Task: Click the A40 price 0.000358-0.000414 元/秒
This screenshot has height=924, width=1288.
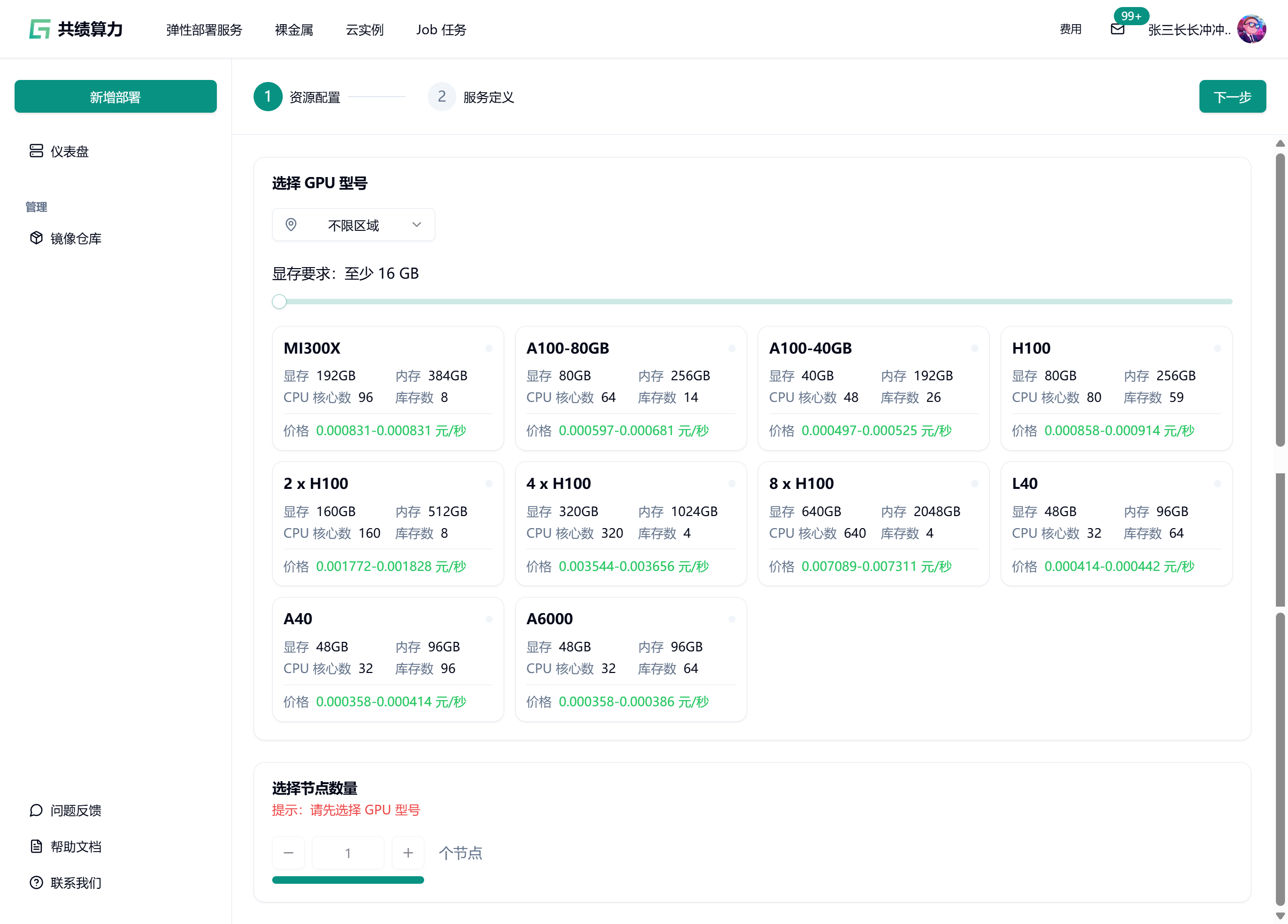Action: [x=391, y=701]
